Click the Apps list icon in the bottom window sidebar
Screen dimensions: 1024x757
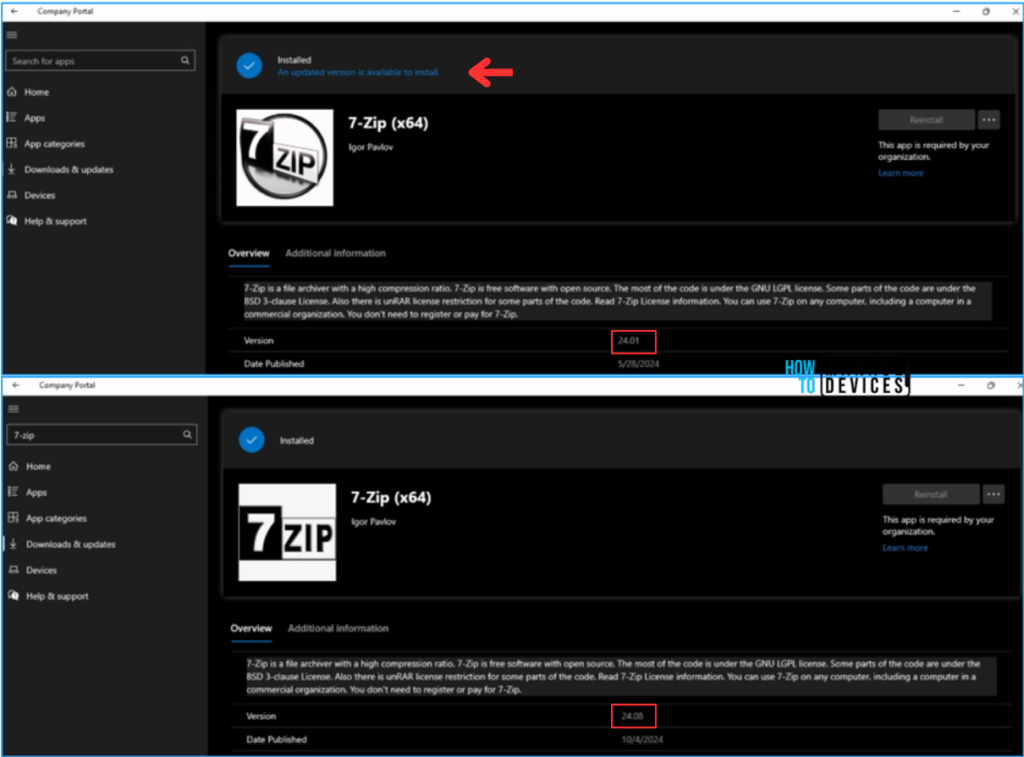tap(13, 492)
